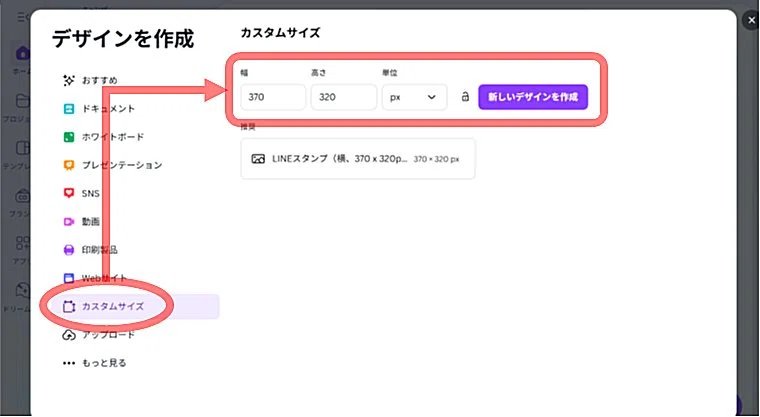Screen dimensions: 760x417
Task: Click the printer icon for 印刷製品
Action: [x=69, y=250]
